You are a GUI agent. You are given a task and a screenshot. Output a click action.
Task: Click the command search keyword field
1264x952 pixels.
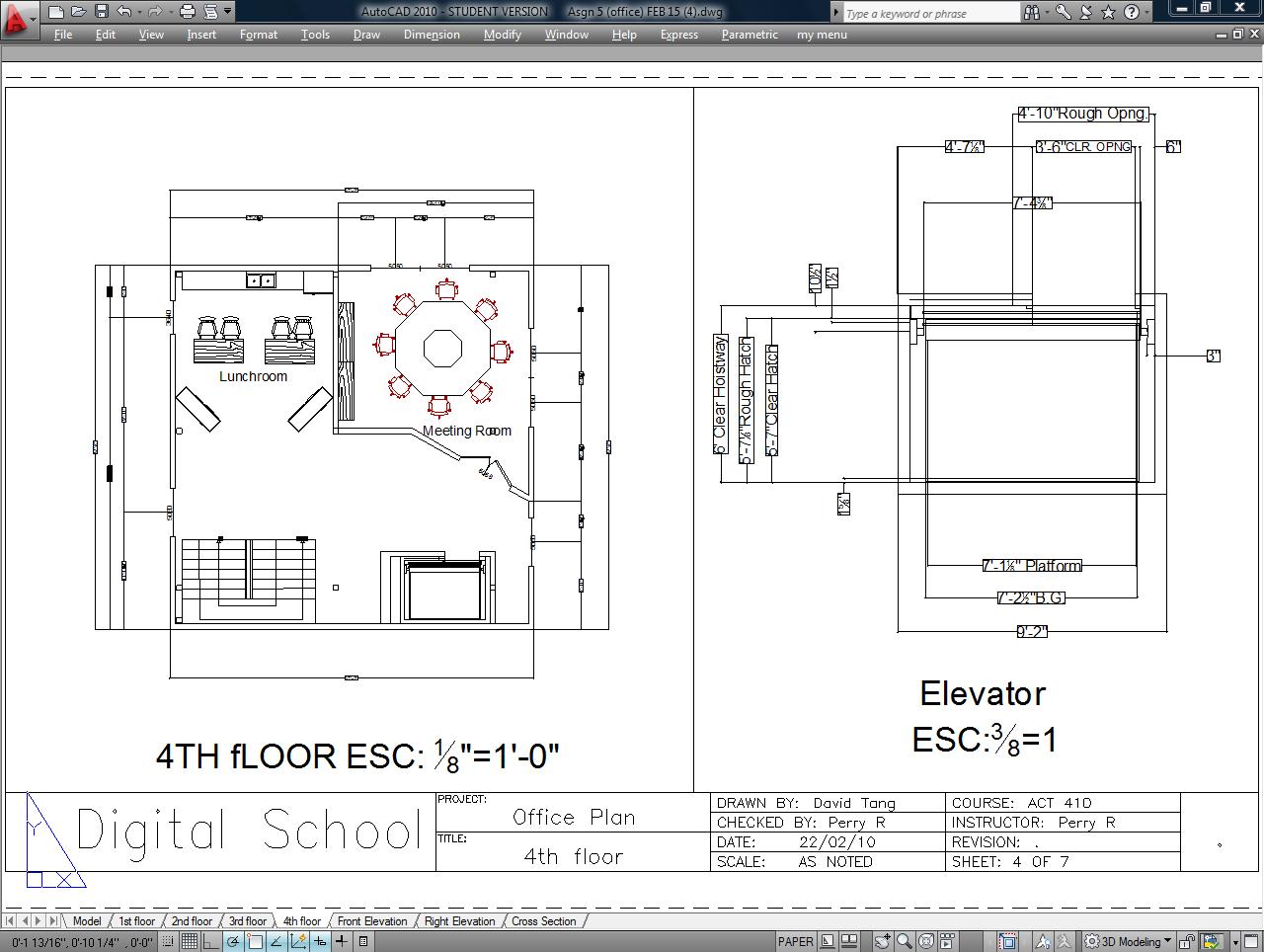928,12
